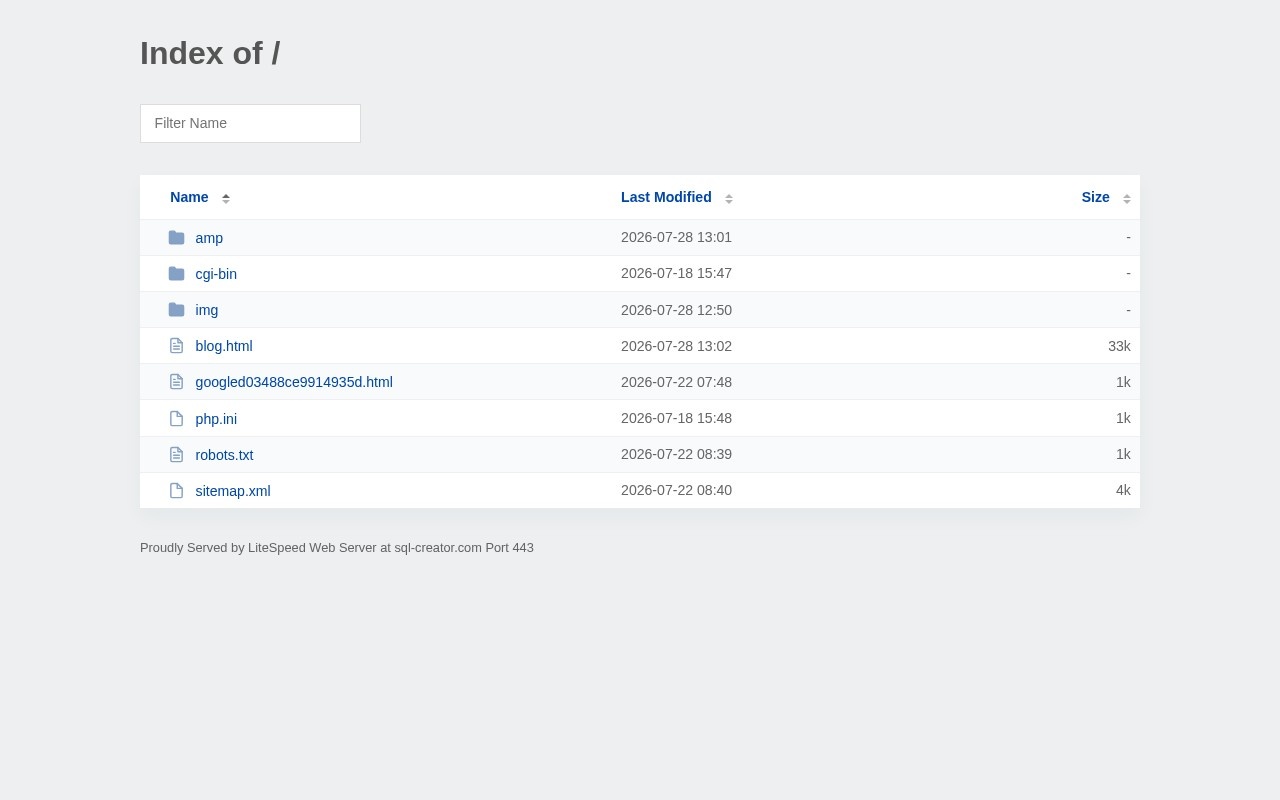Open the robots.txt file link
The height and width of the screenshot is (800, 1280).
tap(224, 455)
